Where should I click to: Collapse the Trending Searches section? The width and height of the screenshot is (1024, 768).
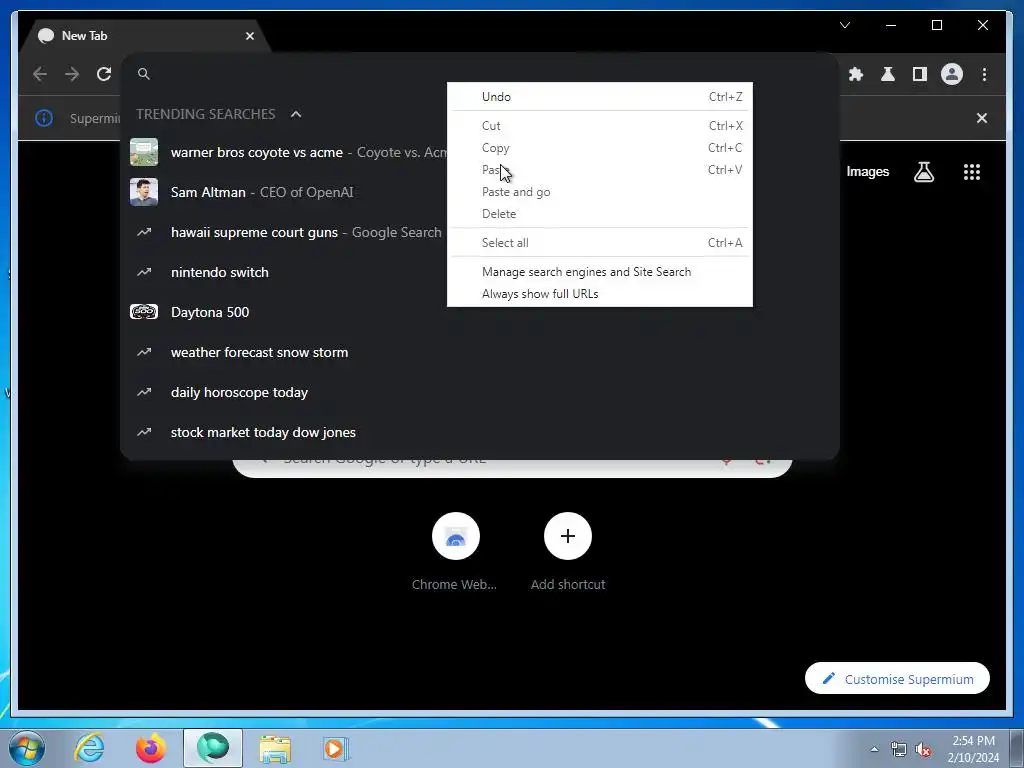(296, 114)
